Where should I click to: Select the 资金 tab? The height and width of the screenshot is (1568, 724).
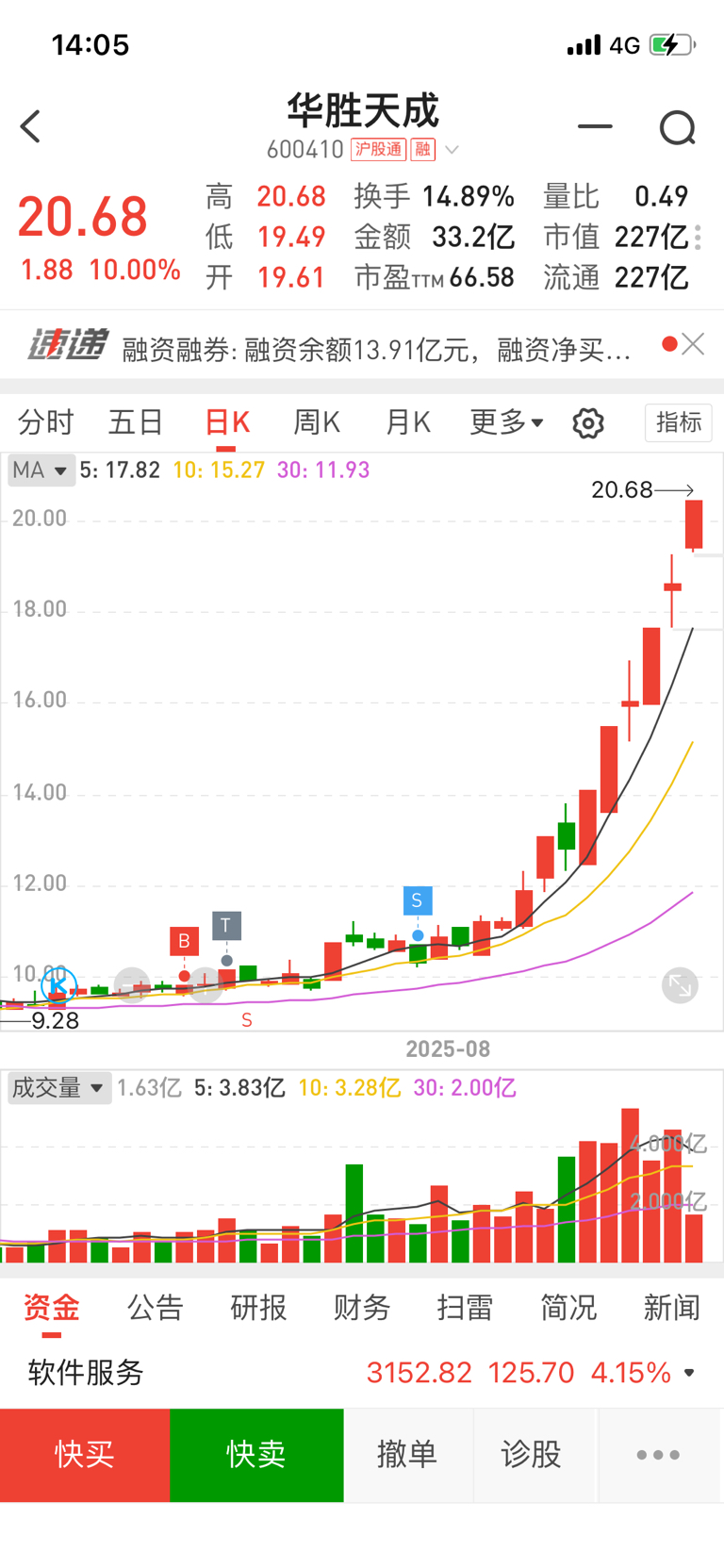tap(51, 1308)
